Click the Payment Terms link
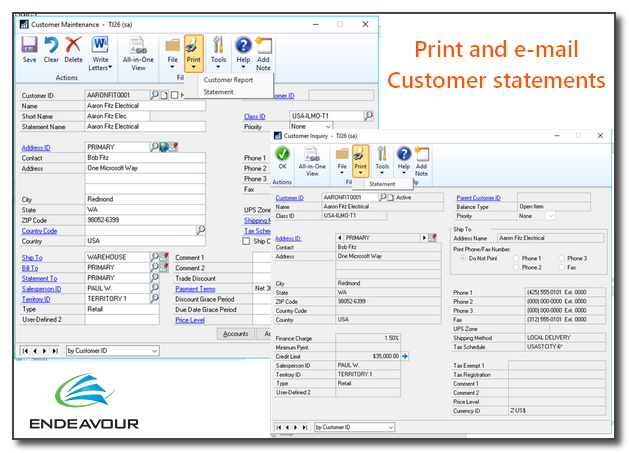 click(195, 288)
